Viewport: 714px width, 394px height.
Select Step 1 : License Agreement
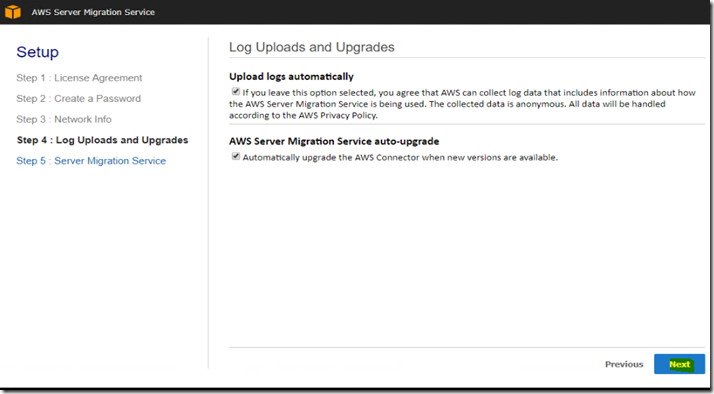point(79,78)
